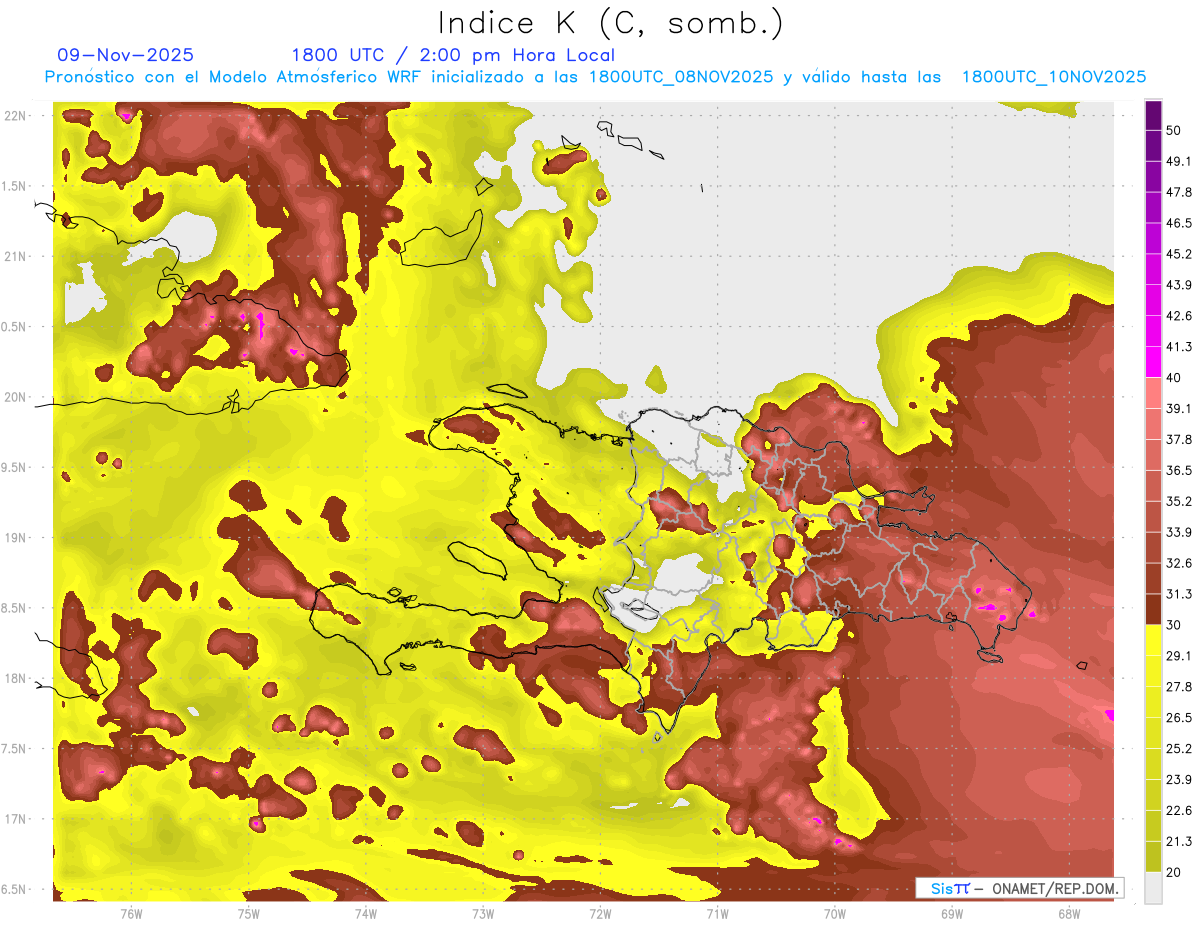The height and width of the screenshot is (927, 1200).
Task: Click the WRF model initialization subtitle text
Action: click(x=595, y=77)
